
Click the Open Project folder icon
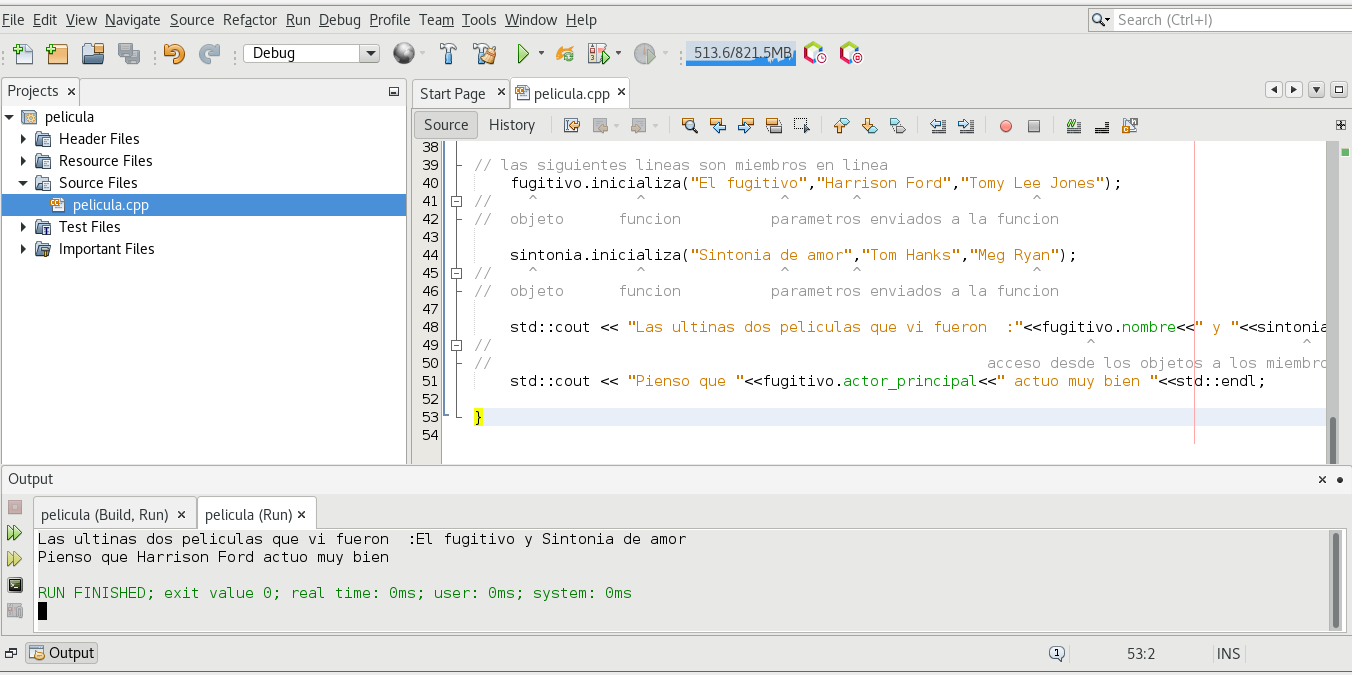pyautogui.click(x=93, y=54)
